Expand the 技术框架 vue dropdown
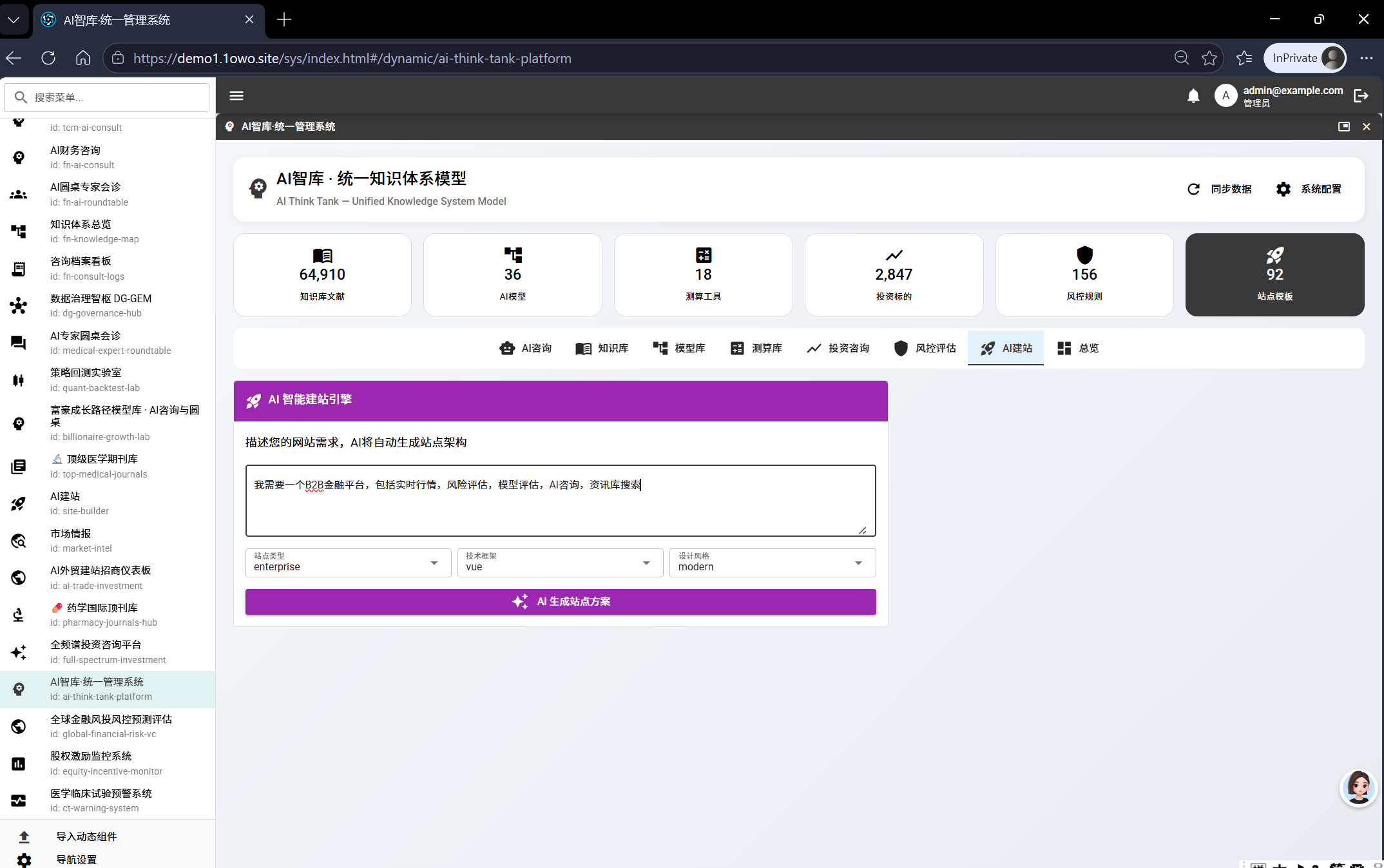 pyautogui.click(x=560, y=563)
